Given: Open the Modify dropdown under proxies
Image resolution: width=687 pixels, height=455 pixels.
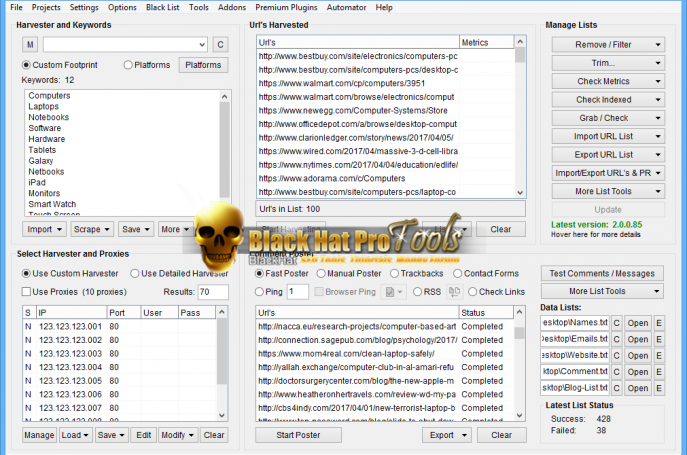Looking at the screenshot, I should pos(178,435).
